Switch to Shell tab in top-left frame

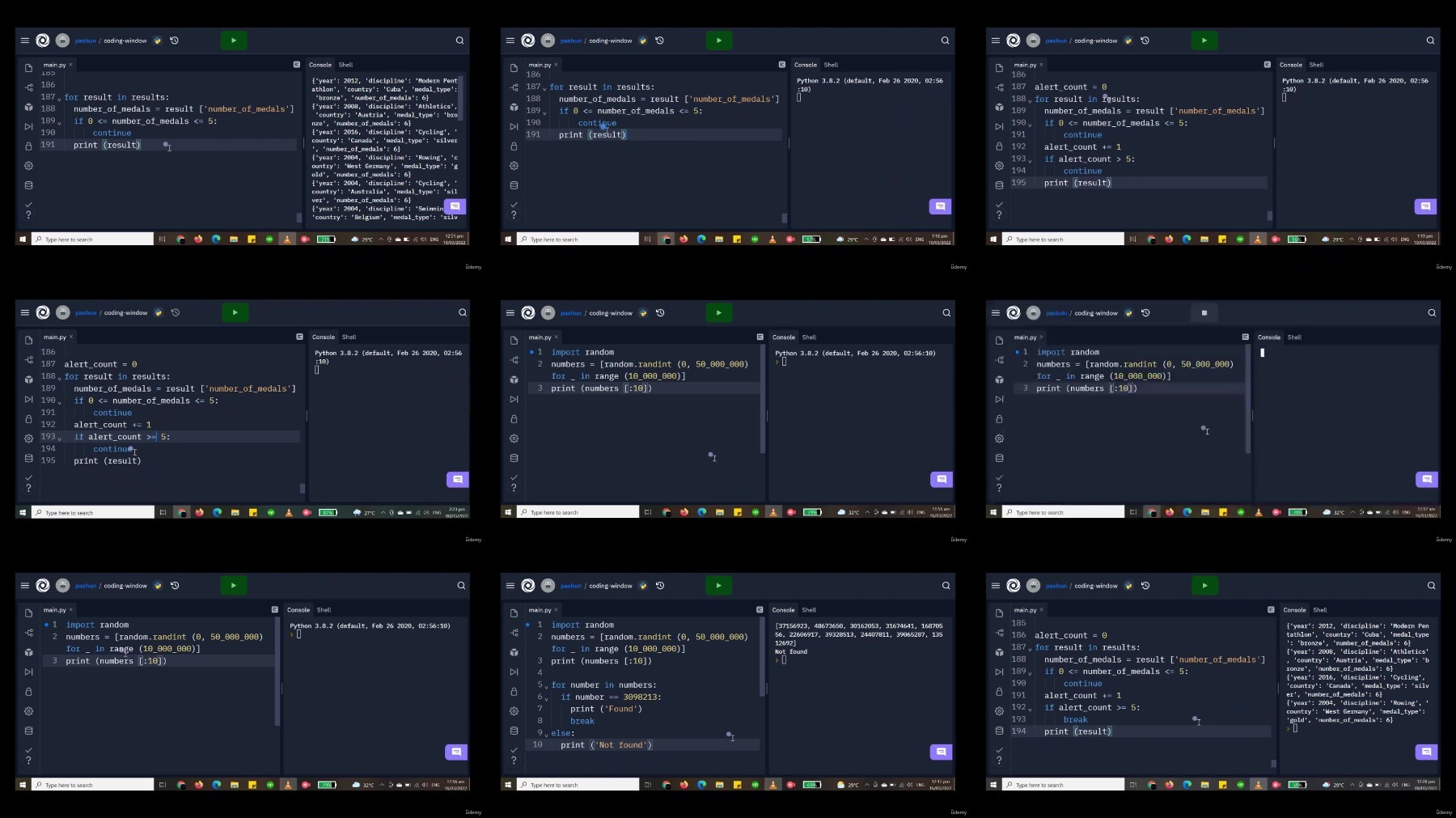(345, 64)
